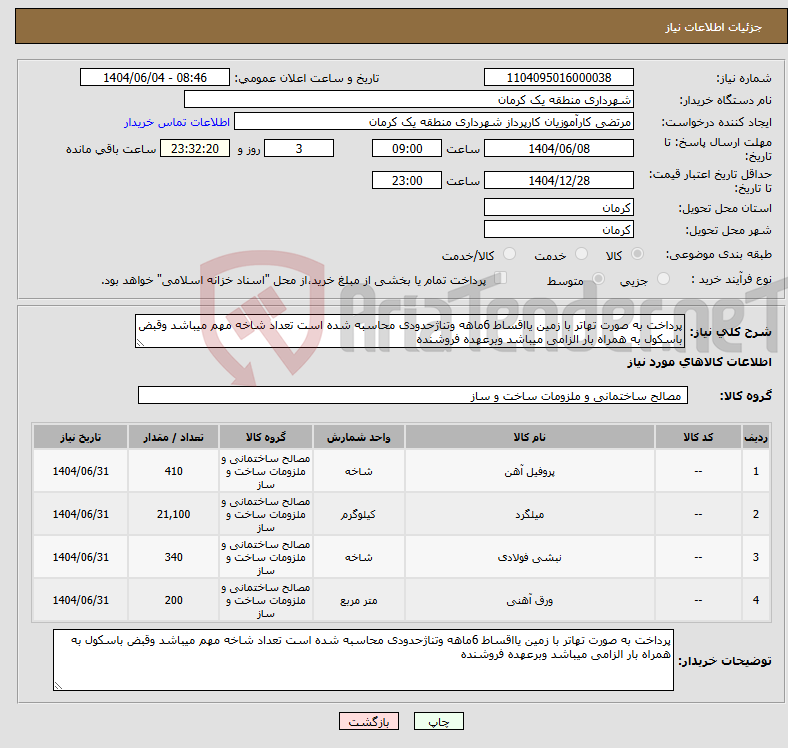Click the گروه کالا column header
This screenshot has width=788, height=748.
pos(266,437)
